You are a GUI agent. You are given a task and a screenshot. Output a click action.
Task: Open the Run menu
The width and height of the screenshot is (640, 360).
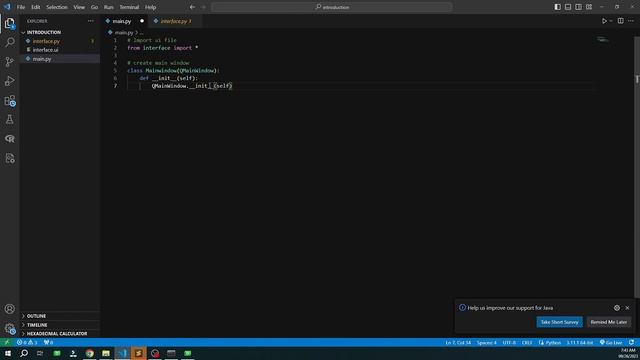[108, 7]
